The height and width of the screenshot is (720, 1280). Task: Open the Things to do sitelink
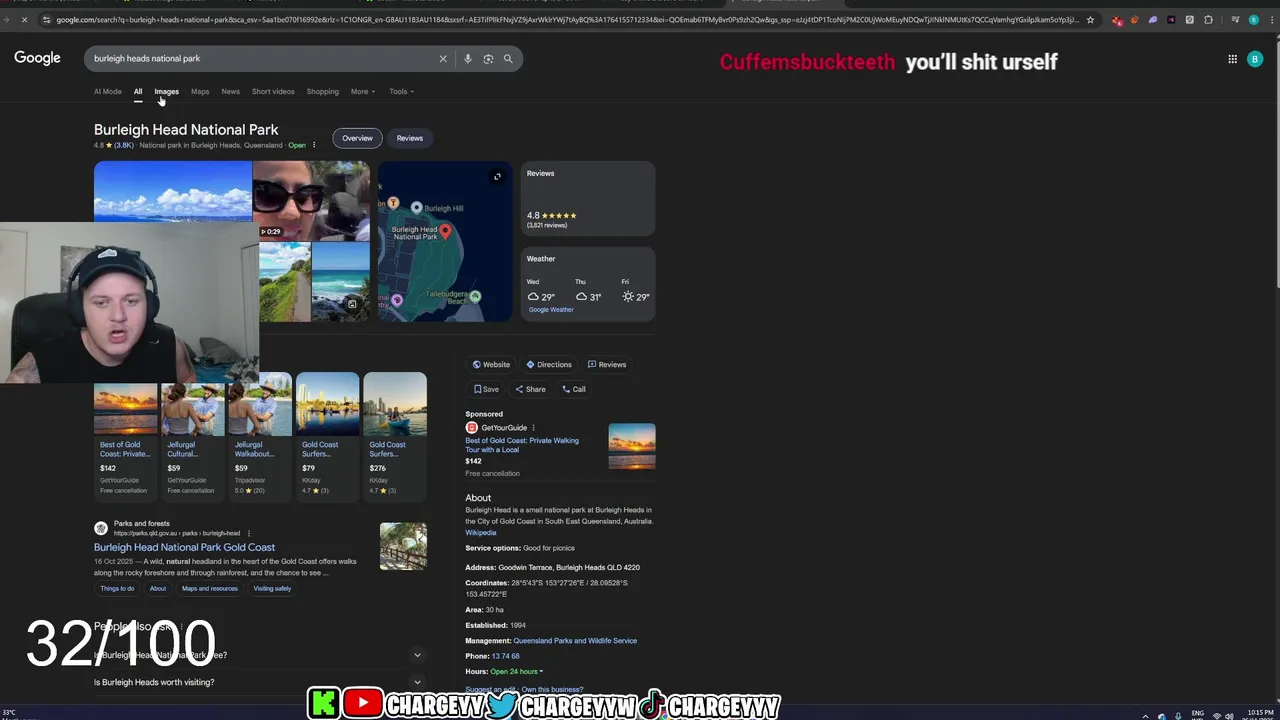[117, 589]
